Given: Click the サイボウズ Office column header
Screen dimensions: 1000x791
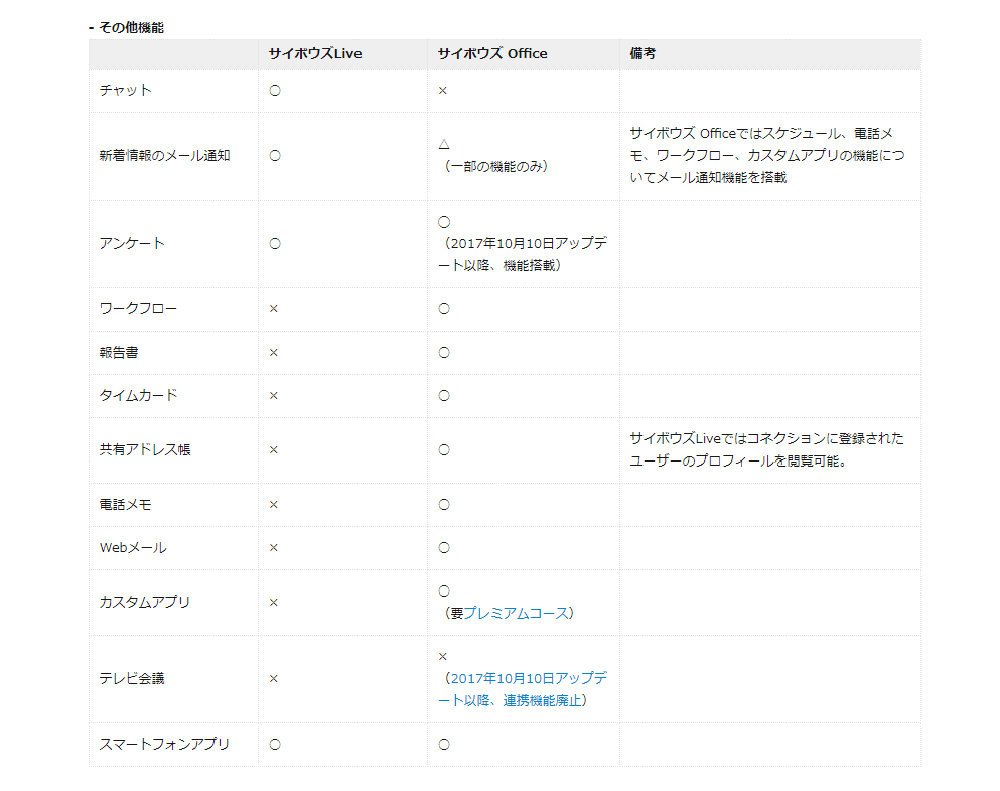Looking at the screenshot, I should click(492, 54).
